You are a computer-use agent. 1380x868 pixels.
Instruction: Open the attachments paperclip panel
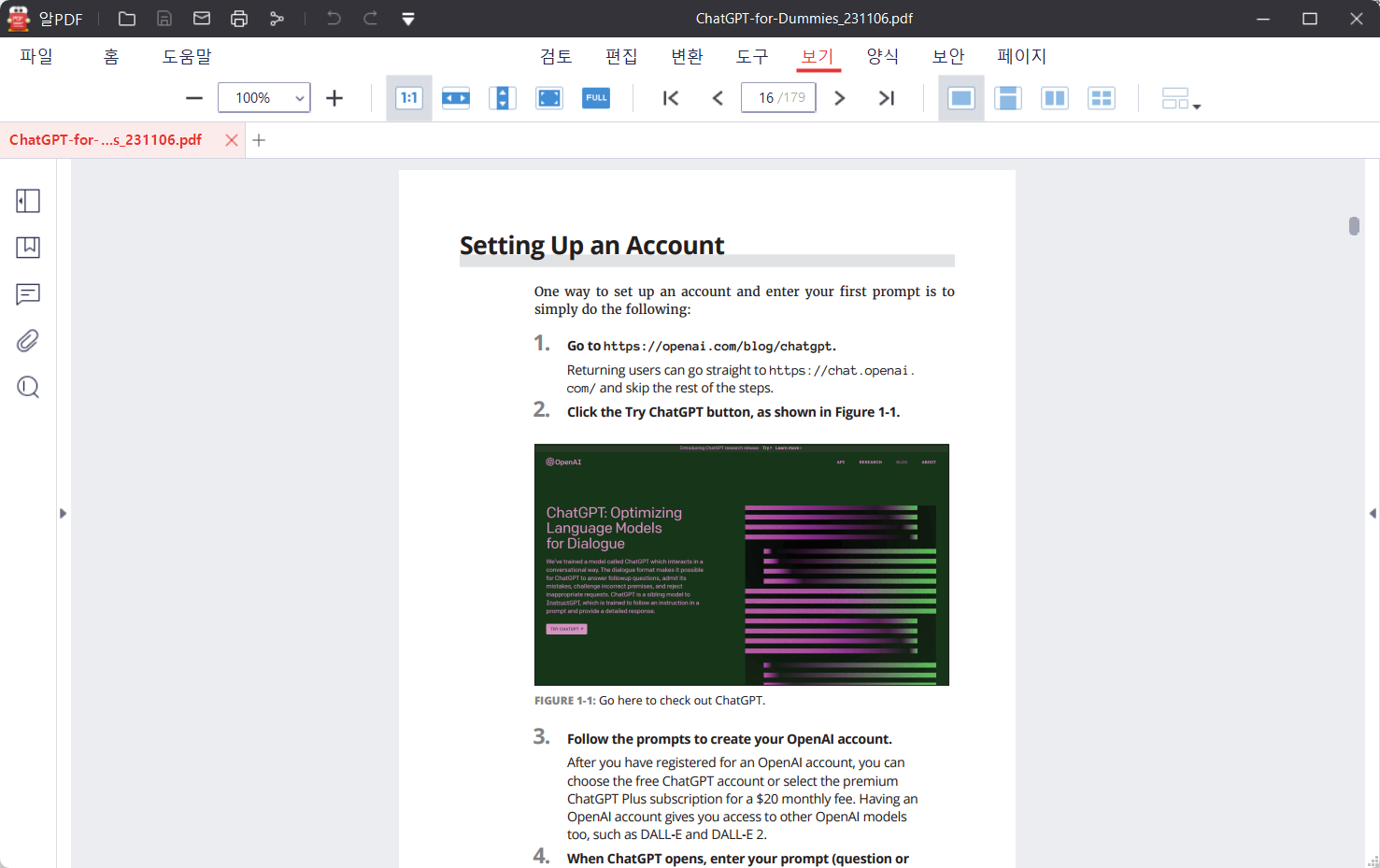coord(28,341)
